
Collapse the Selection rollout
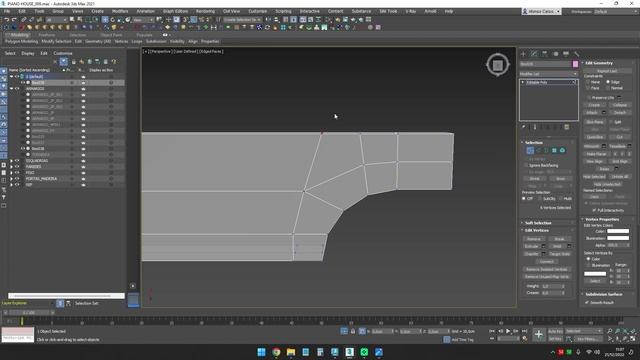coord(533,142)
